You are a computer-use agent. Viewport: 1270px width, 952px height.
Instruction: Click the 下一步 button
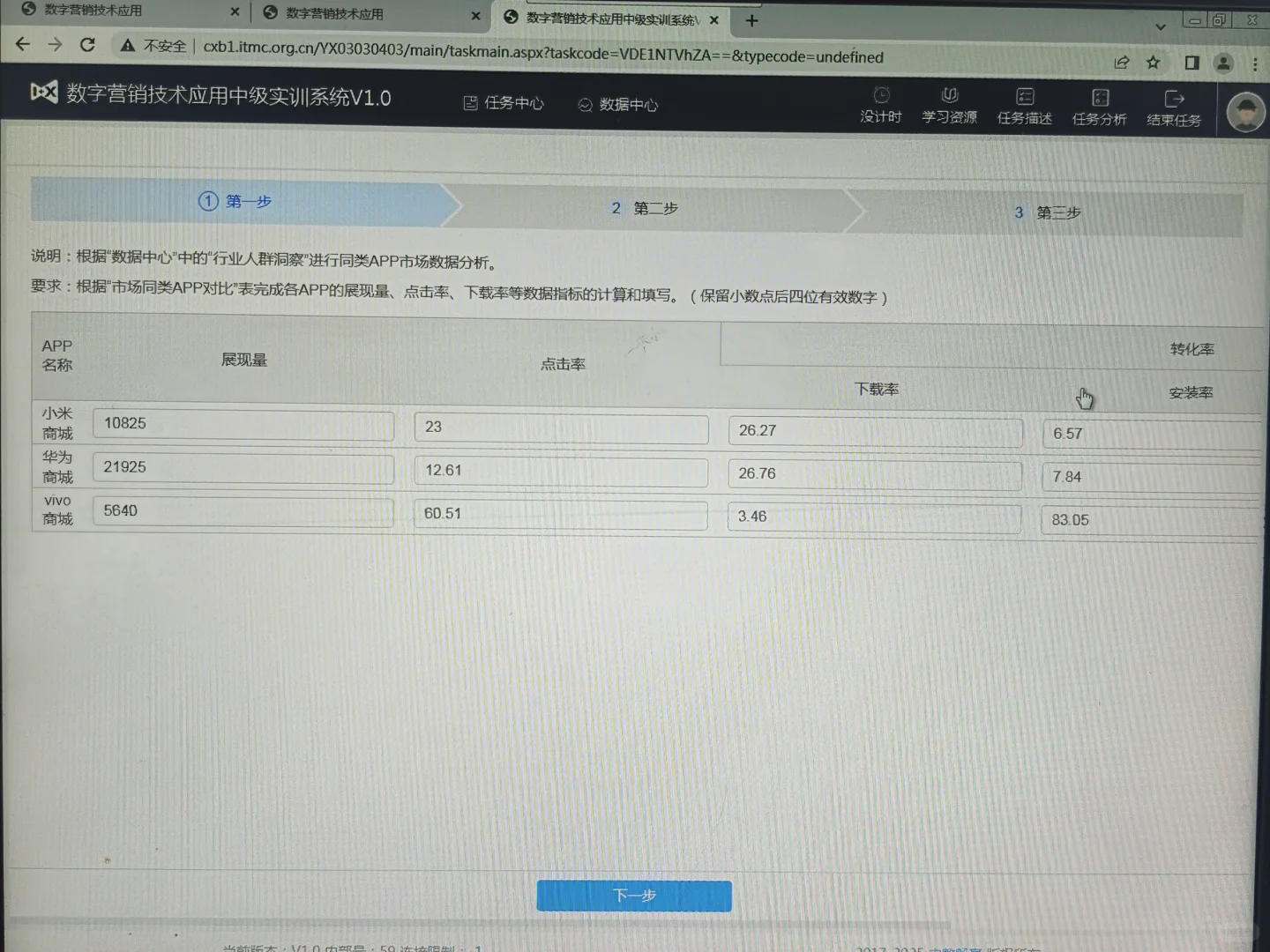pyautogui.click(x=634, y=896)
